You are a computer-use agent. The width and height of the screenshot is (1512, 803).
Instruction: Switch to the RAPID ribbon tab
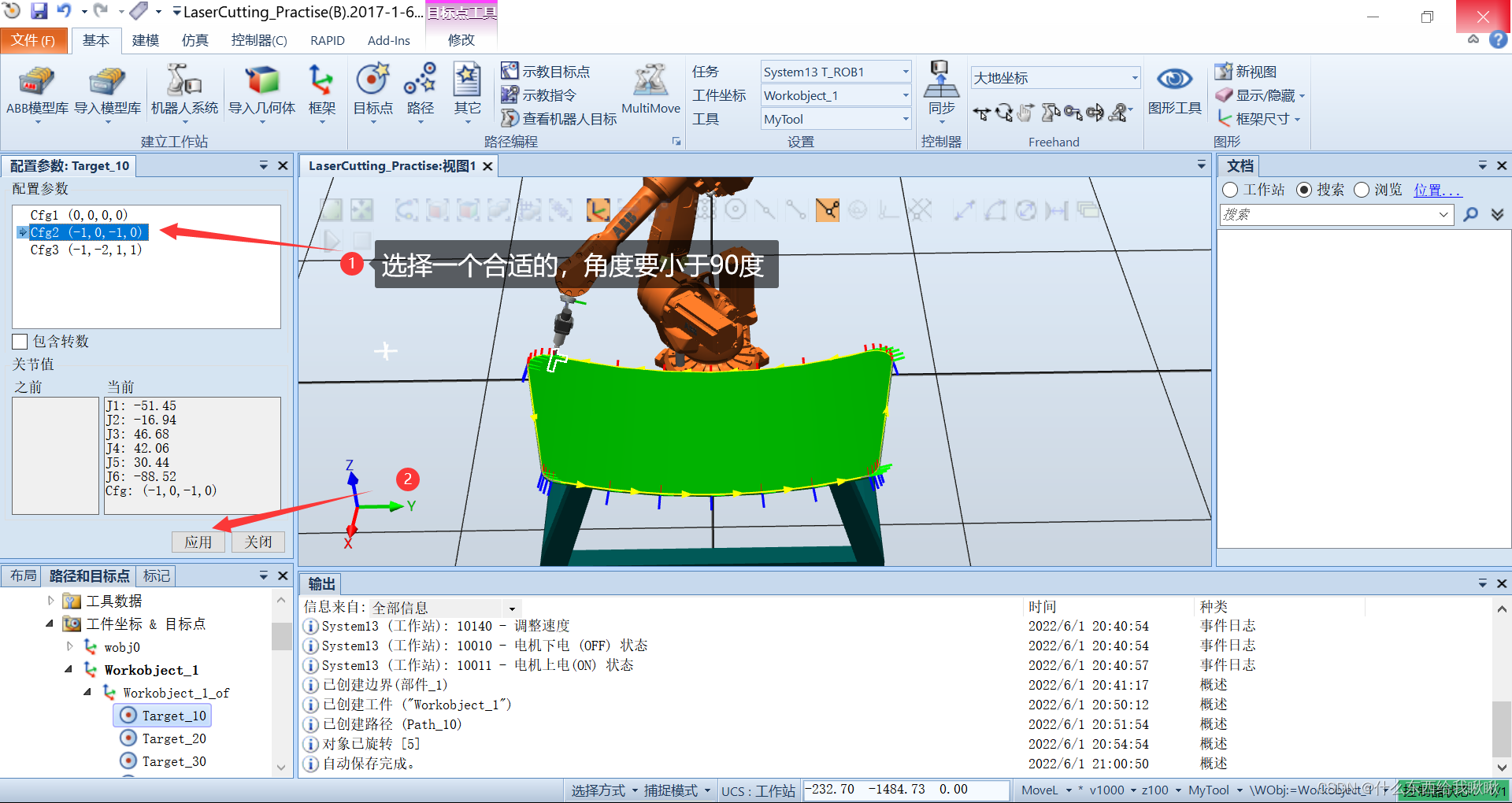click(x=328, y=40)
